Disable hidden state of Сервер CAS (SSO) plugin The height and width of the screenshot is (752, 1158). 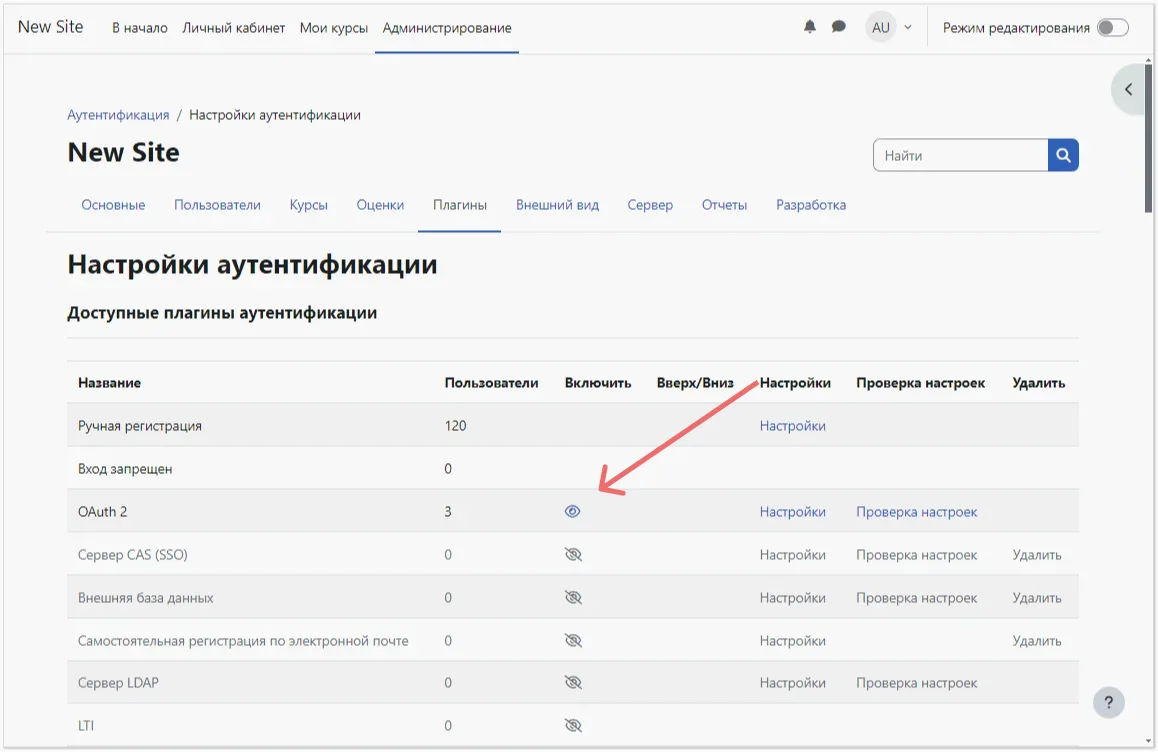572,553
